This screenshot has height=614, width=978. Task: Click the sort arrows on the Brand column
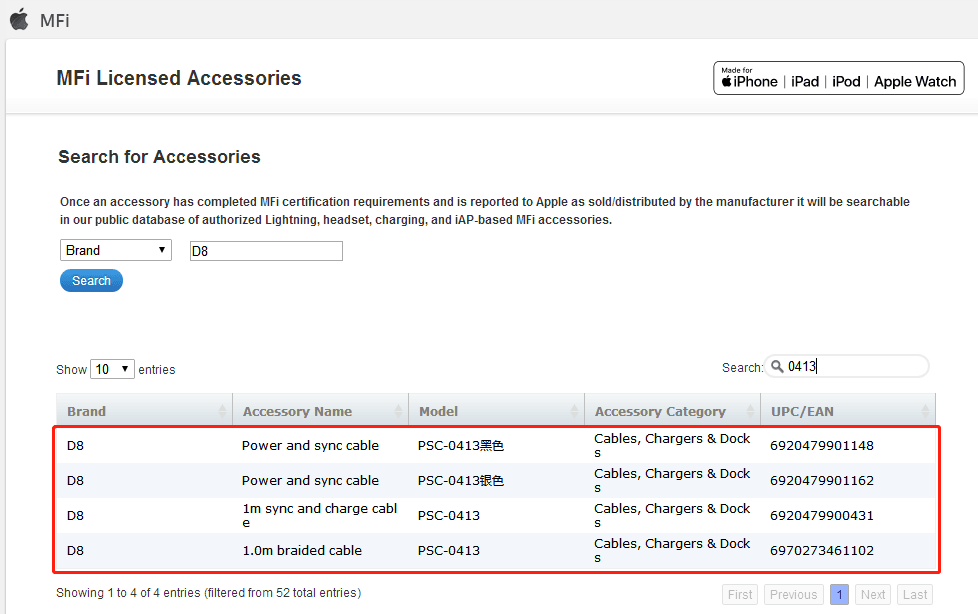tap(224, 410)
